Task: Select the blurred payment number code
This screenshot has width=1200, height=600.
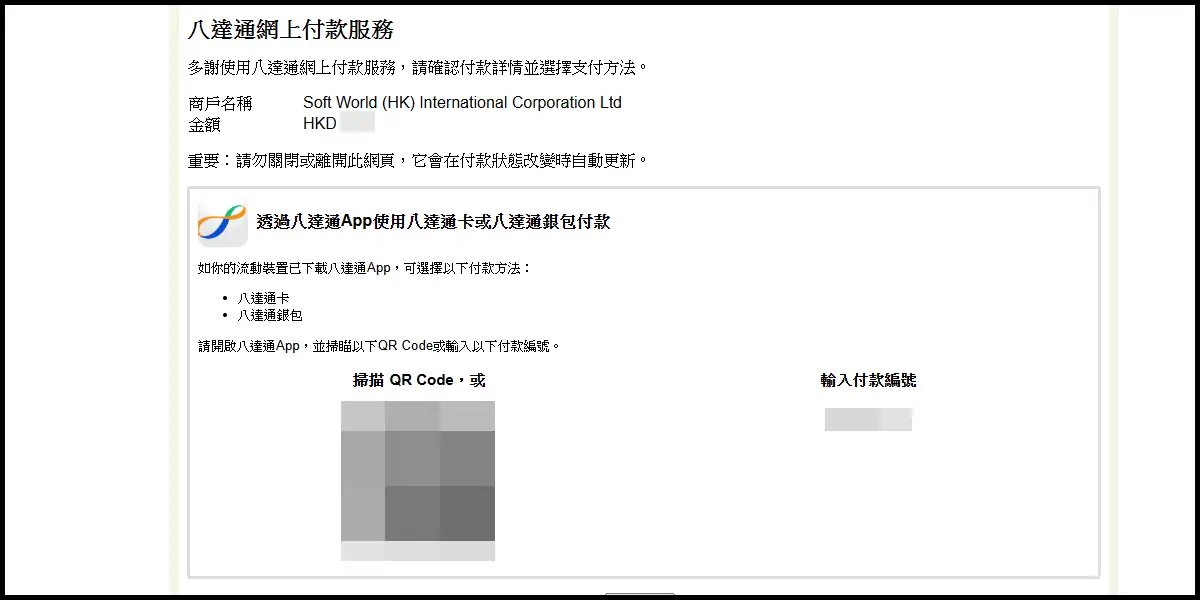Action: pos(868,419)
